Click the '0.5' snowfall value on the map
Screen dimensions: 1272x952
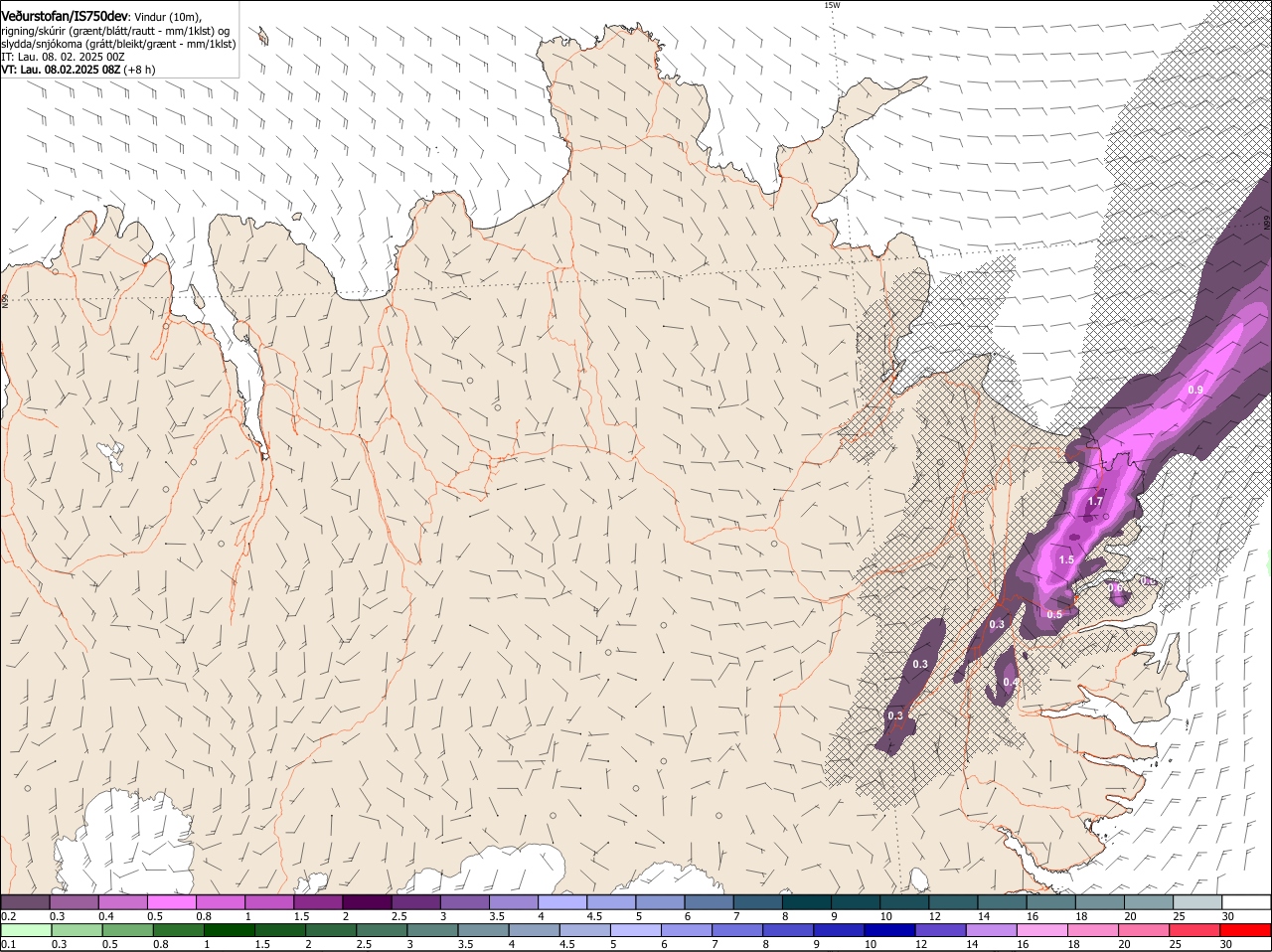[x=1054, y=614]
